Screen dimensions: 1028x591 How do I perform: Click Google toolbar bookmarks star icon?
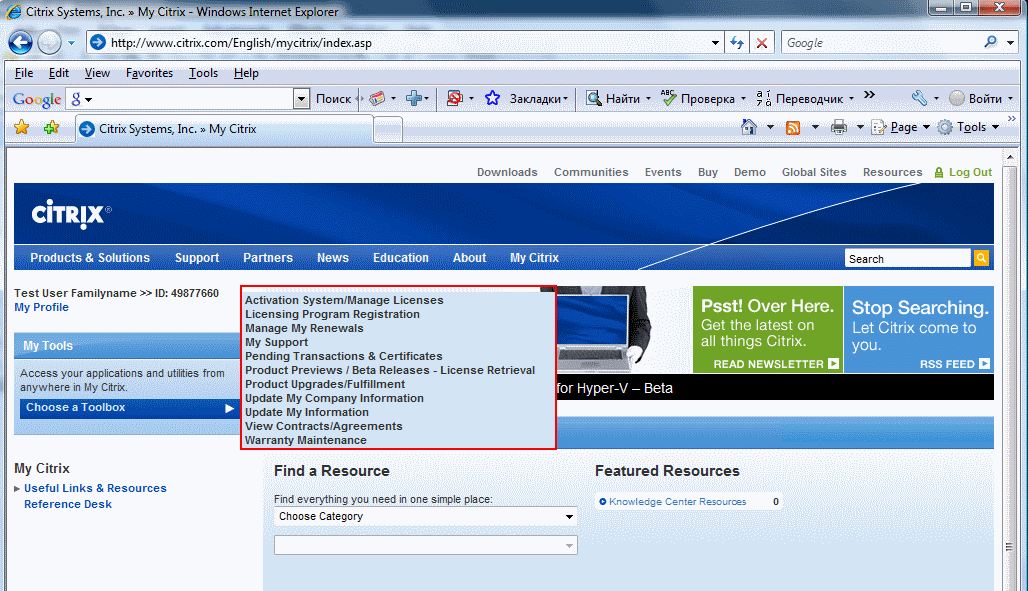point(492,98)
